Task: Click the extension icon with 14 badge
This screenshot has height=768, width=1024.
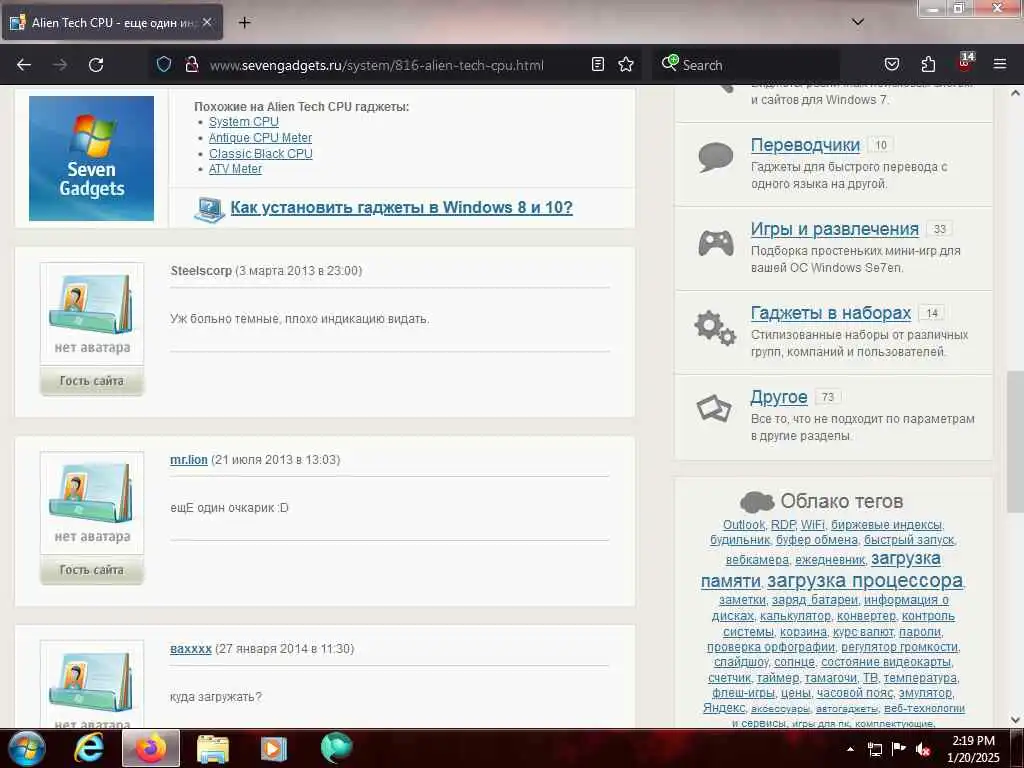Action: (965, 63)
